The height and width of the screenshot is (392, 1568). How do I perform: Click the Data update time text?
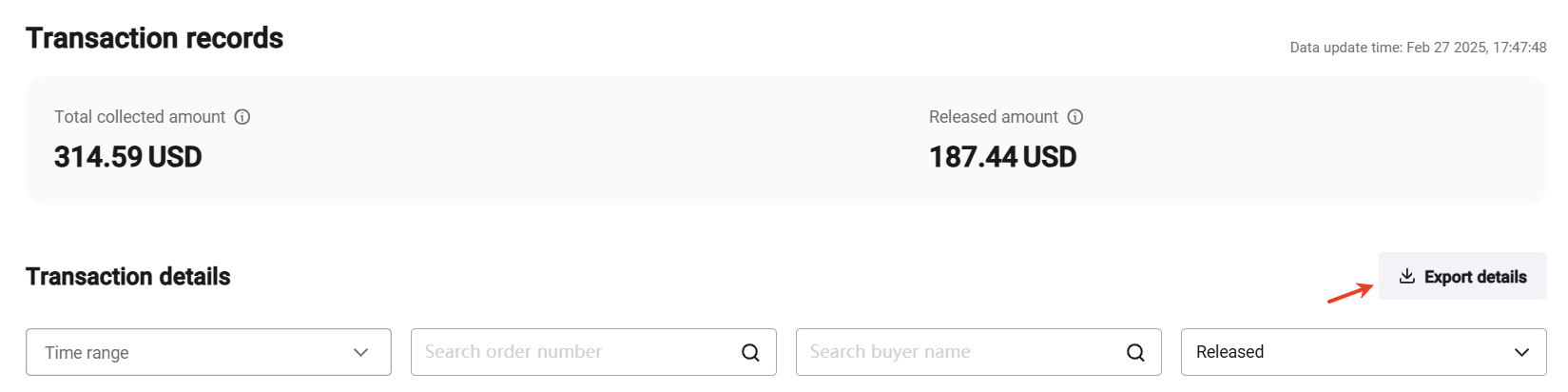pos(1418,48)
